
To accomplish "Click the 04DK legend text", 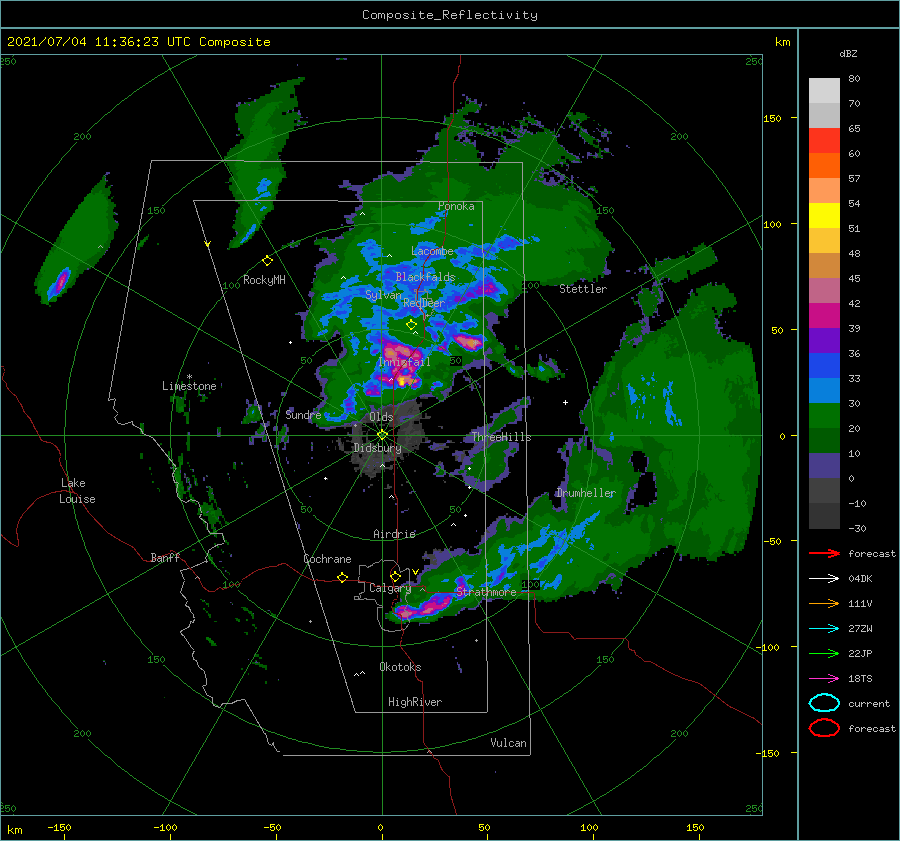I will (x=860, y=579).
